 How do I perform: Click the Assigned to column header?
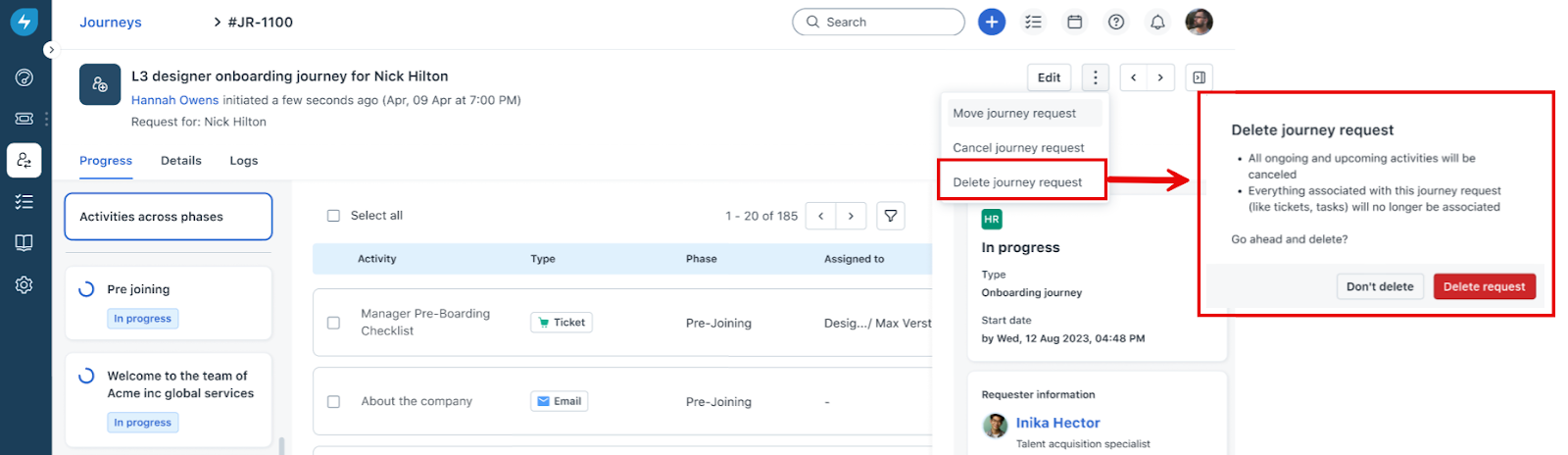tap(855, 259)
